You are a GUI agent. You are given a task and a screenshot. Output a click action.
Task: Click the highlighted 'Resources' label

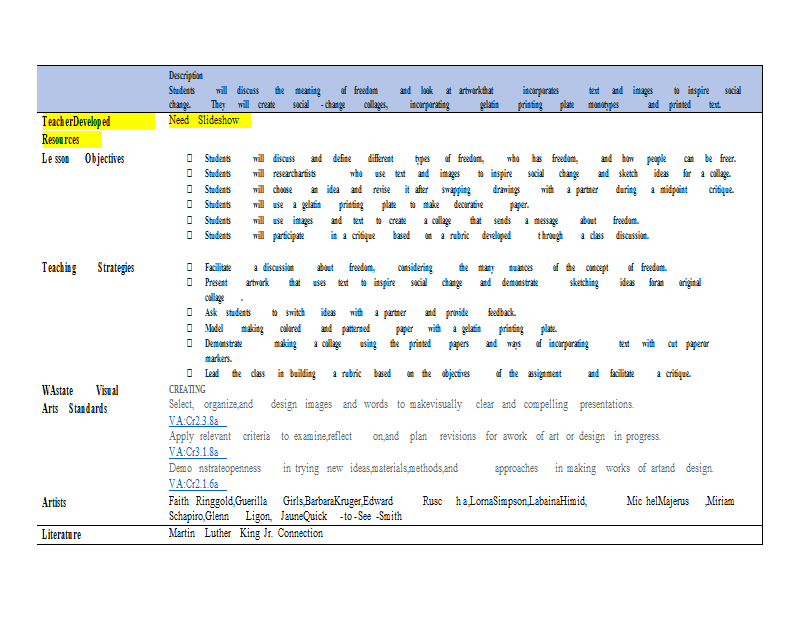[61, 139]
